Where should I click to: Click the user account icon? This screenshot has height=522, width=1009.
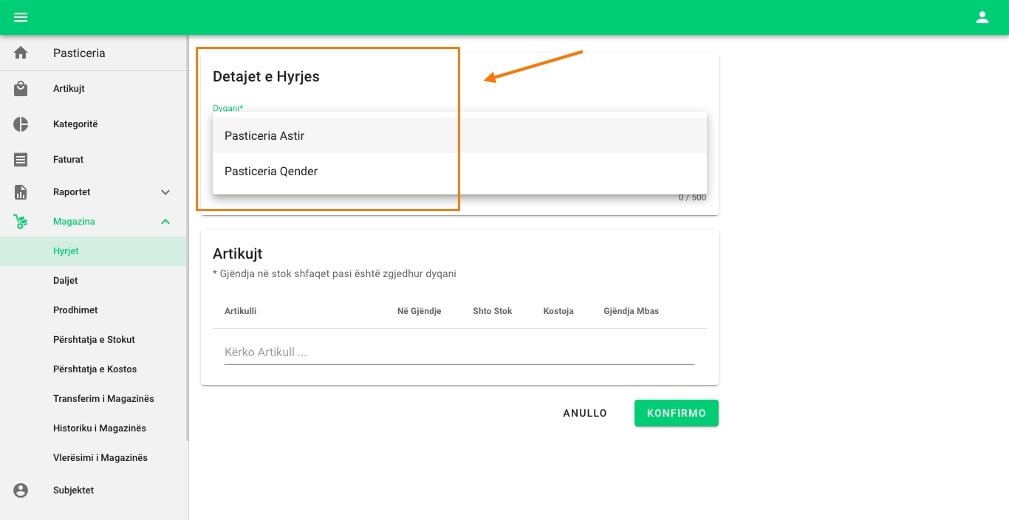[982, 17]
